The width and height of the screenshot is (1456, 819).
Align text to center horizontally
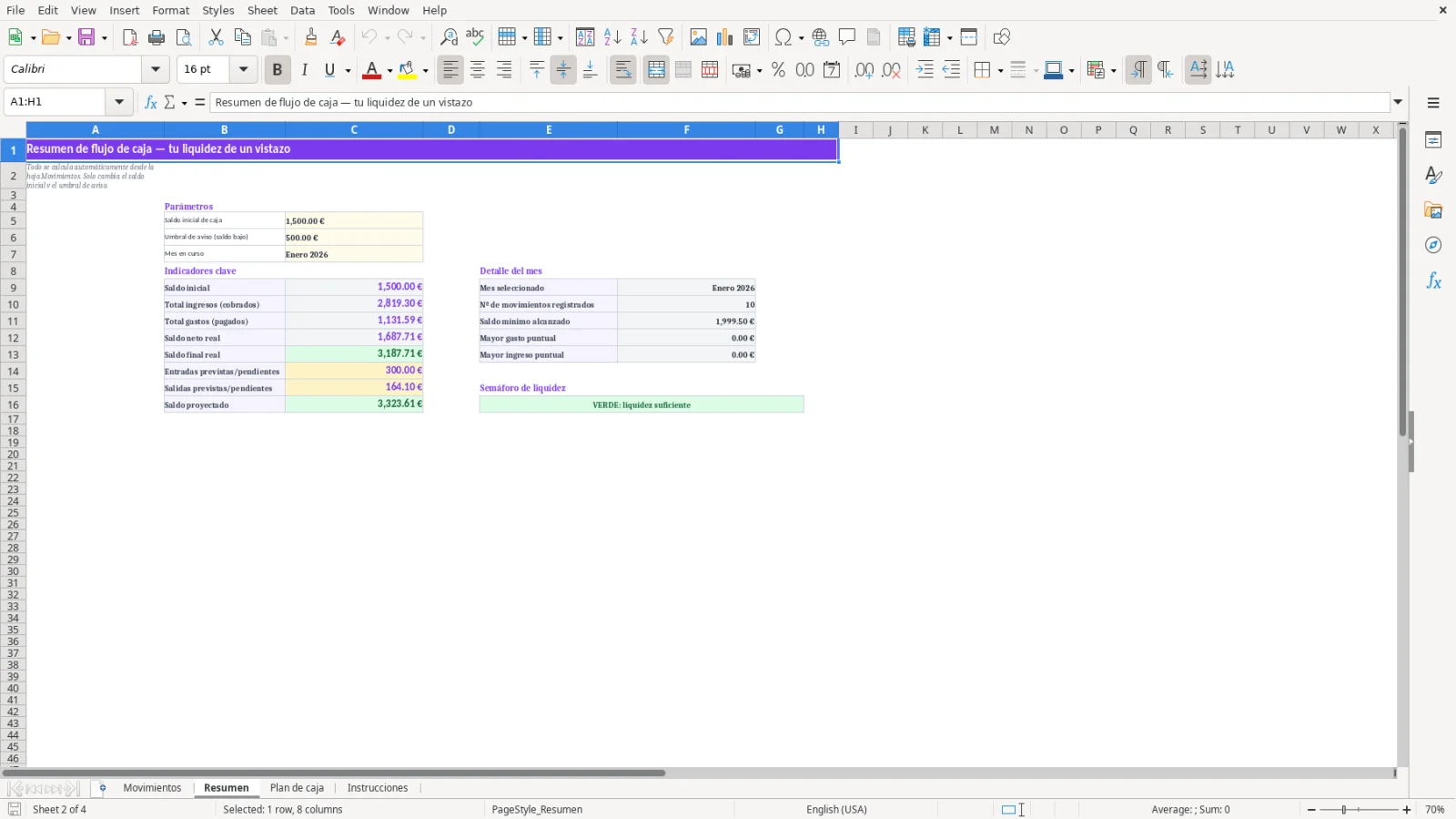point(478,70)
